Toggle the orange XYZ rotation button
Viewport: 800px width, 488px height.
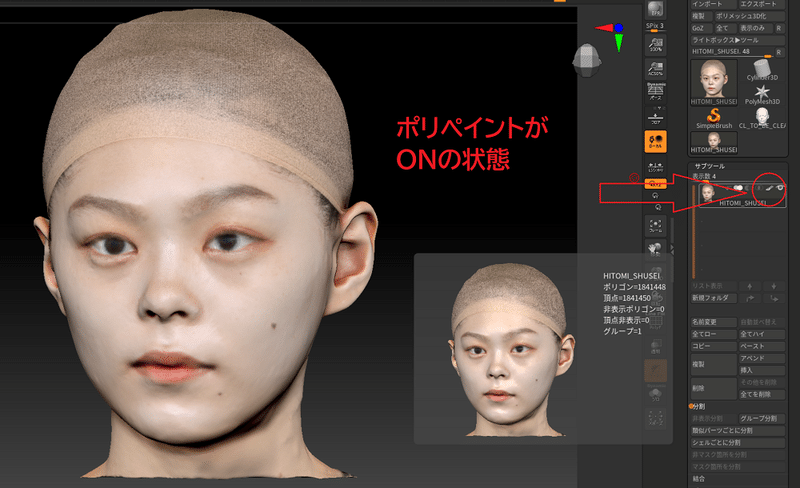pos(656,184)
